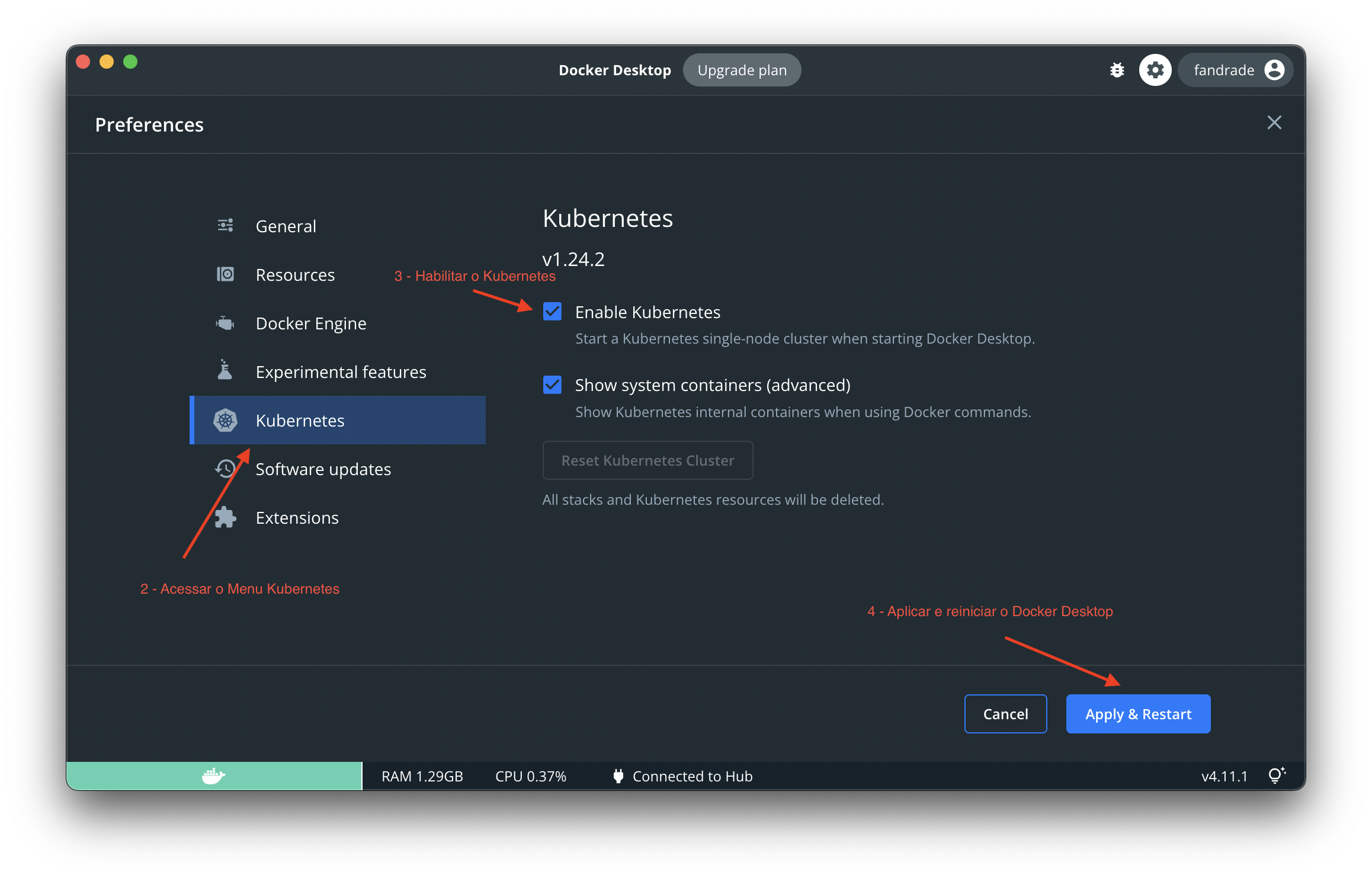This screenshot has width=1372, height=878.
Task: Click the CPU 0.37% status text
Action: tap(531, 776)
